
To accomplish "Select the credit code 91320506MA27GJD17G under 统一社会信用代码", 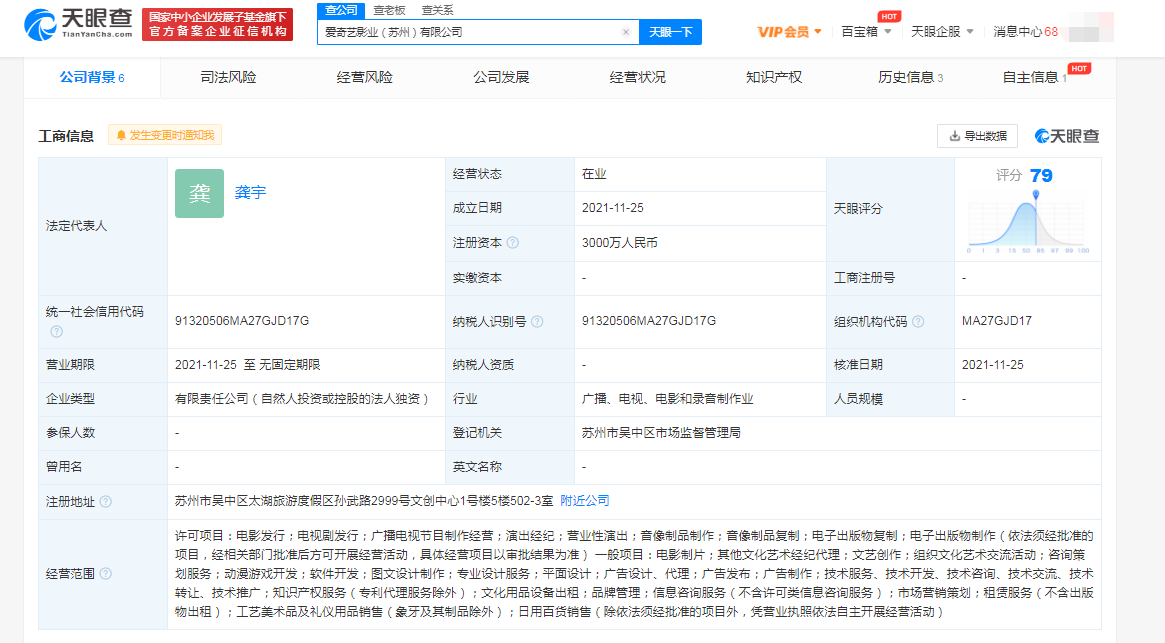I will (x=242, y=321).
